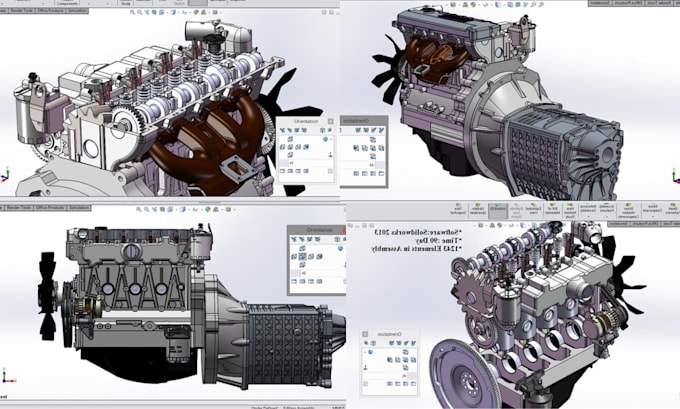Bill of Materials button in mirrored lower-right ribbon
Image resolution: width=680 pixels, height=409 pixels.
(x=552, y=209)
